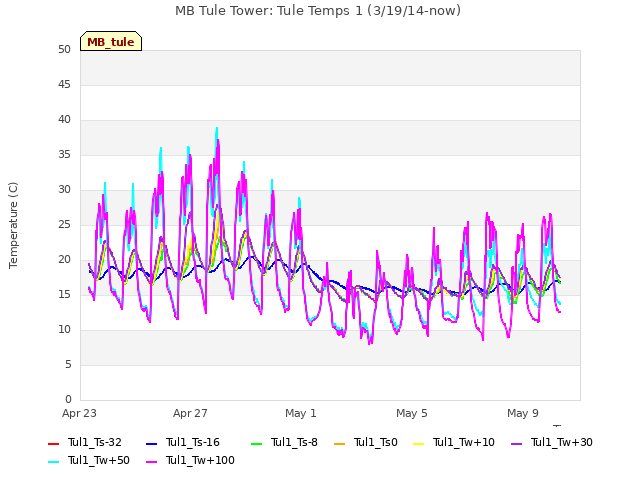Toggle the Tul1_Ts-8 legend entry
This screenshot has width=640, height=480.
(x=284, y=442)
